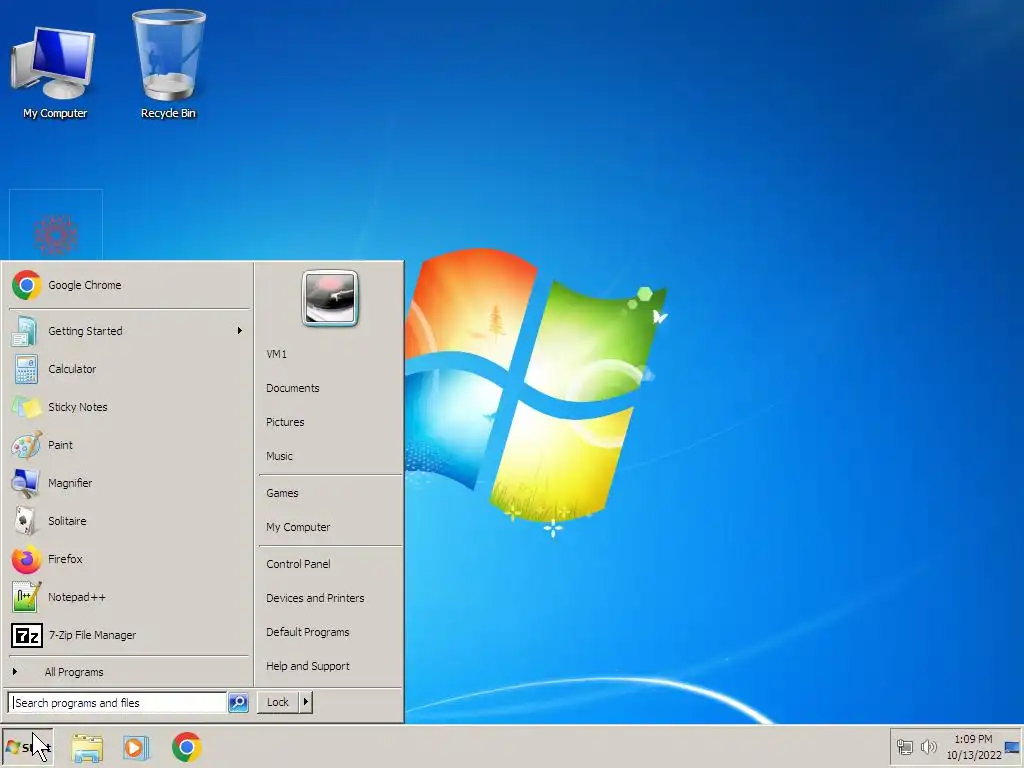1024x768 pixels.
Task: Click the search magnifier button
Action: (x=238, y=703)
